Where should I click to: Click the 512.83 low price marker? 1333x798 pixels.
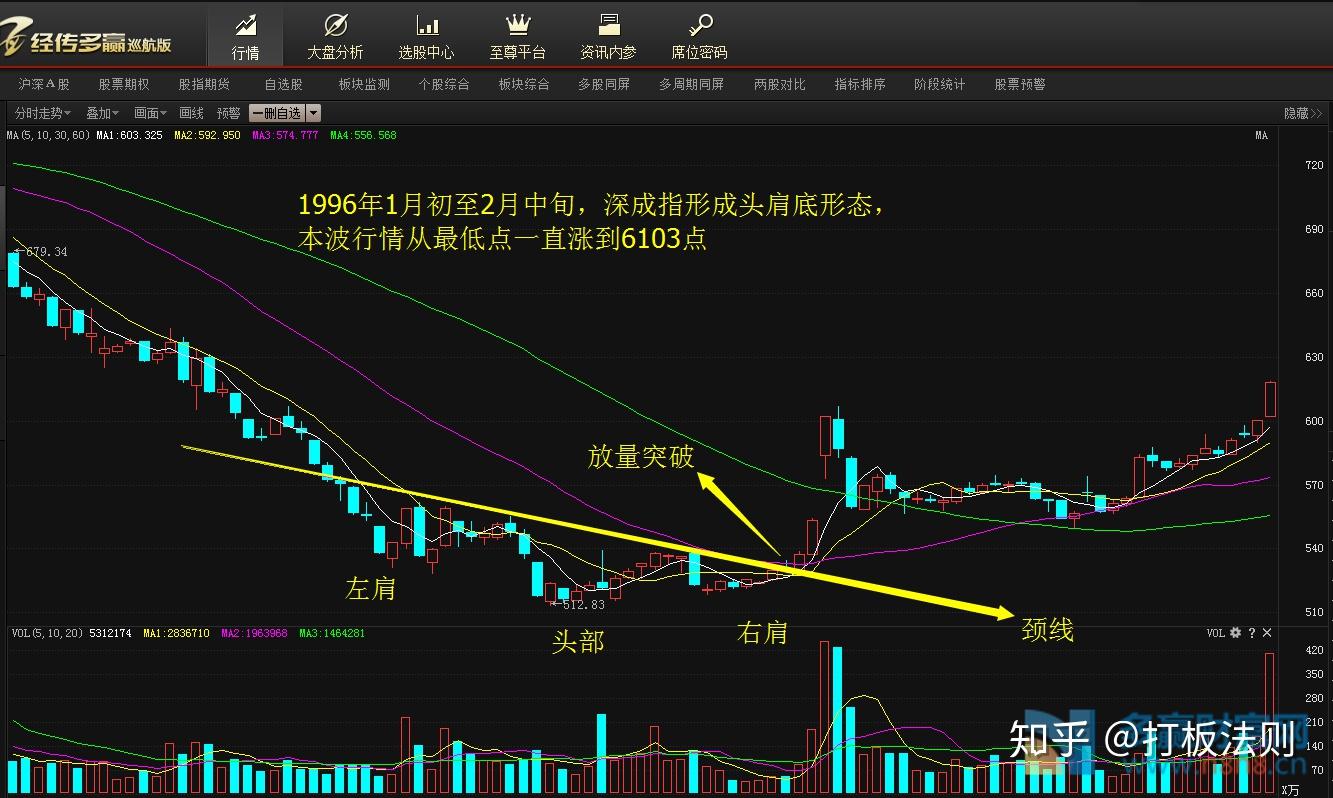click(584, 604)
